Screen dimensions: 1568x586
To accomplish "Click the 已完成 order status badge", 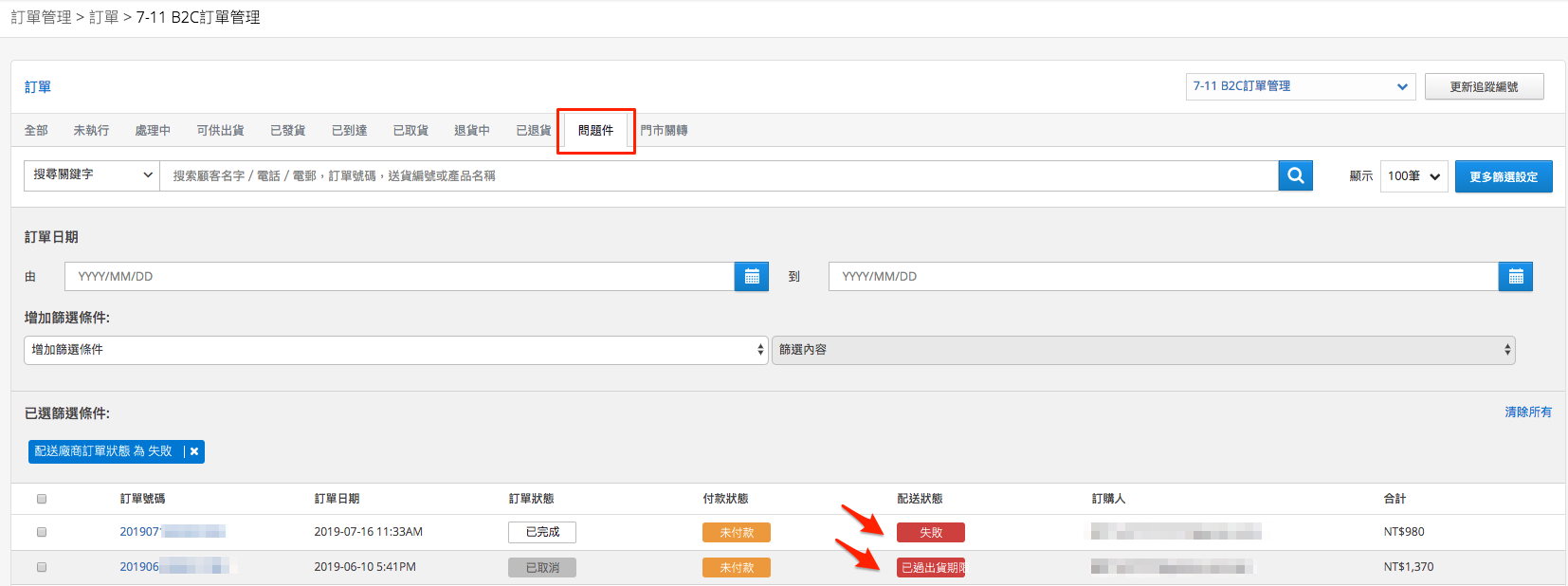I will pyautogui.click(x=542, y=532).
